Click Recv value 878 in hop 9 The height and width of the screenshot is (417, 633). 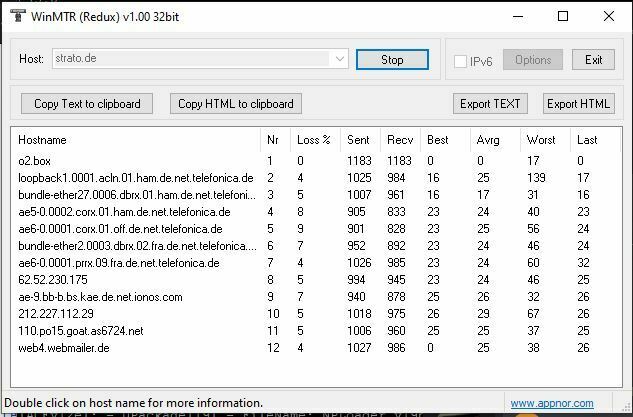(x=396, y=297)
